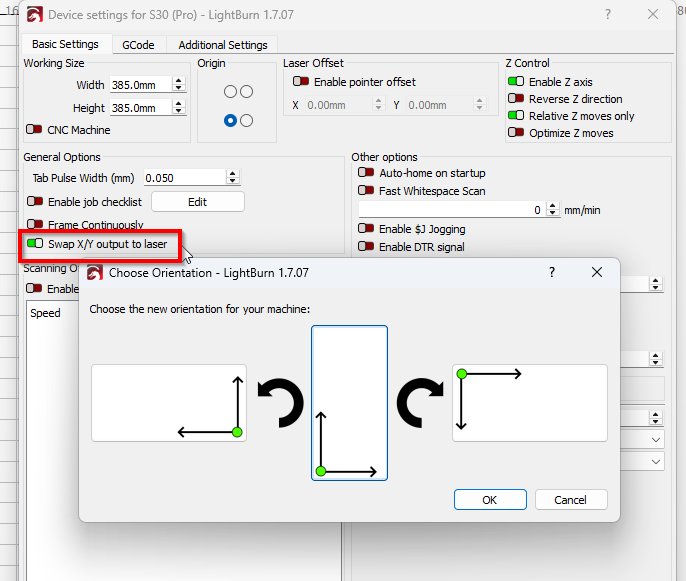
Task: Toggle Enable $J Jogging switch
Action: 366,228
